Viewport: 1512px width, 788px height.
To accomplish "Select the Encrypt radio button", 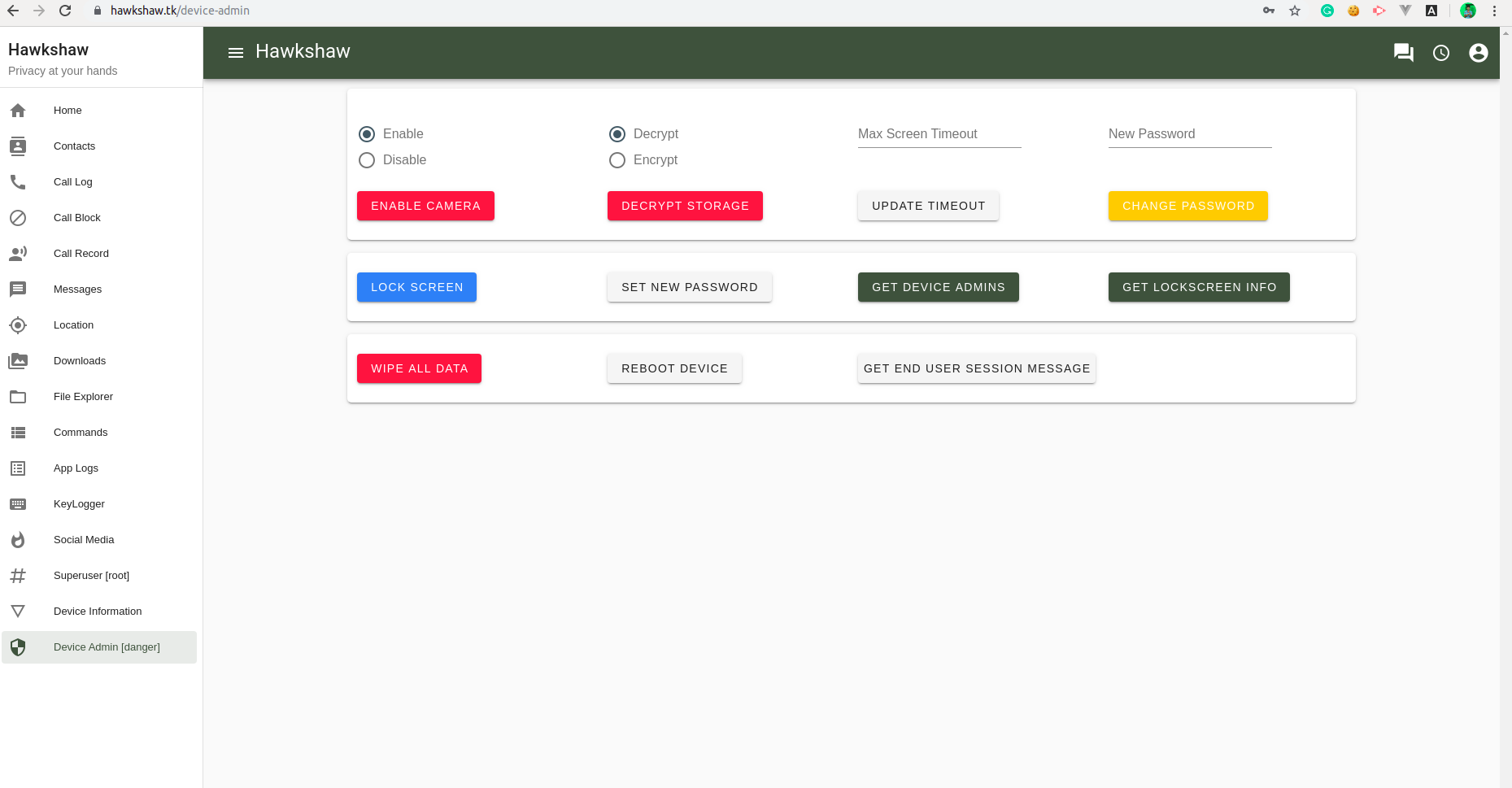I will [617, 160].
